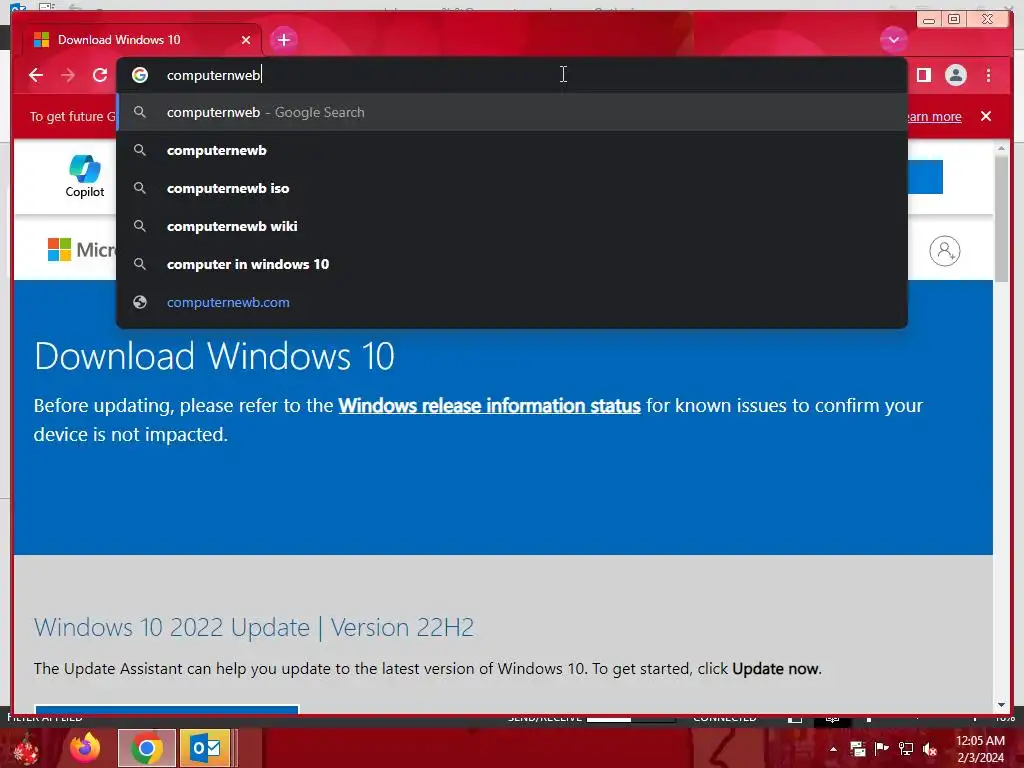Select the Download Windows 10 tab

pos(142,40)
